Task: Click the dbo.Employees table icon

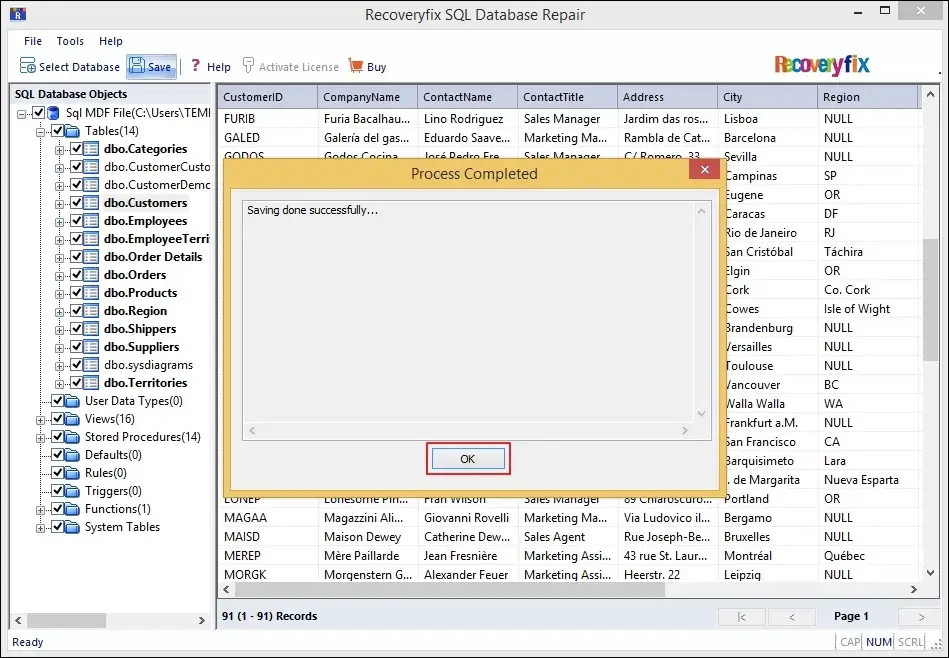Action: tap(91, 221)
